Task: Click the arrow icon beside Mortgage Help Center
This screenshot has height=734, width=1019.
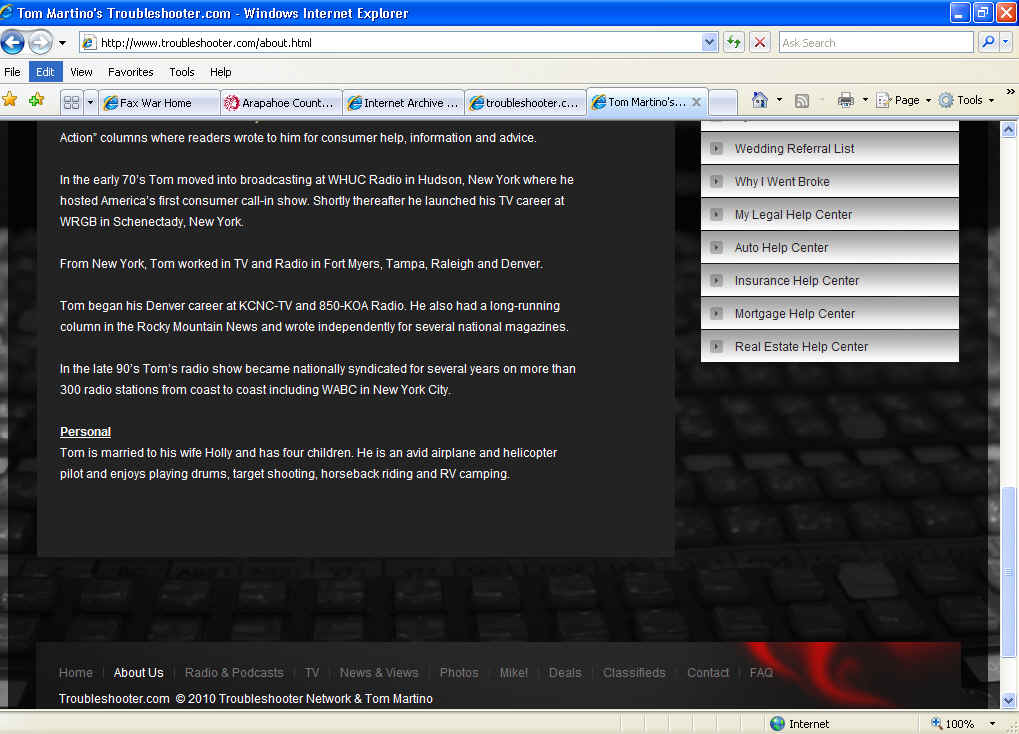Action: [716, 313]
